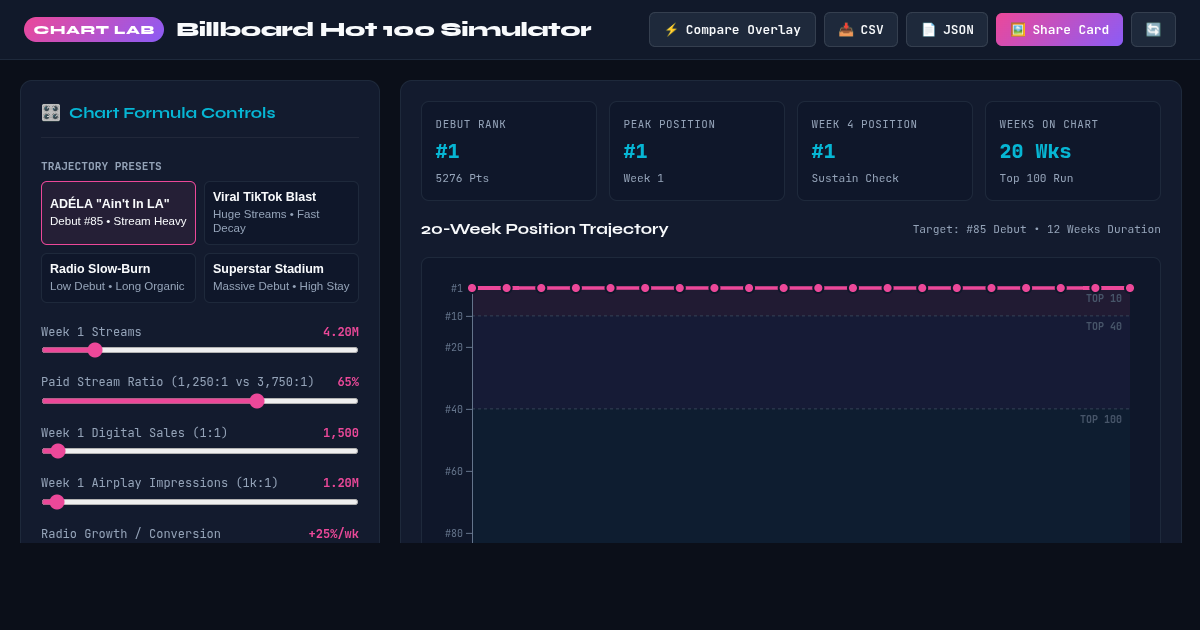This screenshot has width=1200, height=630.
Task: Click the first week data point on chart
Action: [472, 288]
